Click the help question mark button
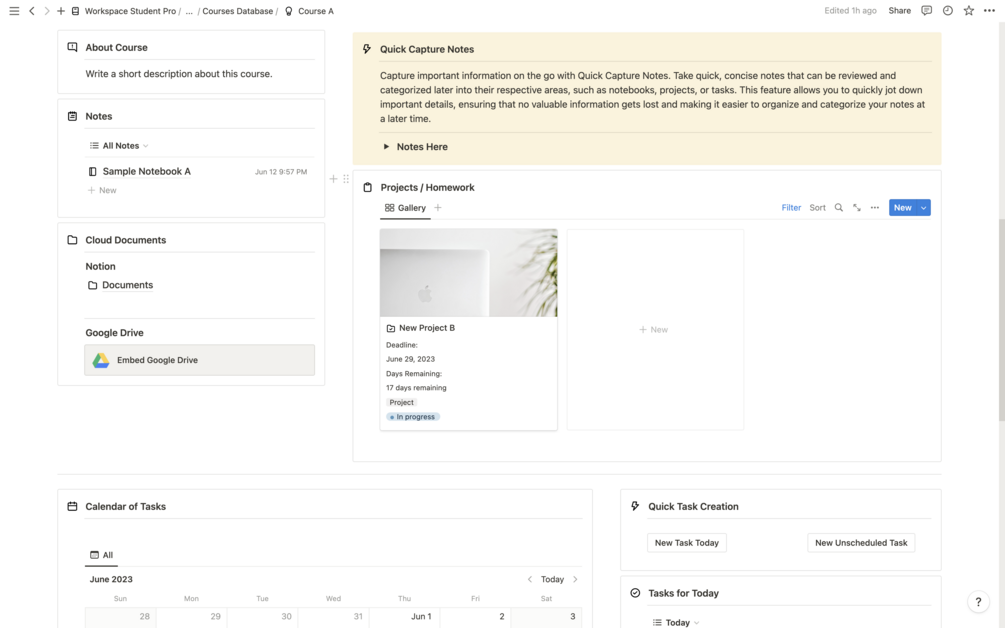This screenshot has width=1005, height=628. pos(978,601)
